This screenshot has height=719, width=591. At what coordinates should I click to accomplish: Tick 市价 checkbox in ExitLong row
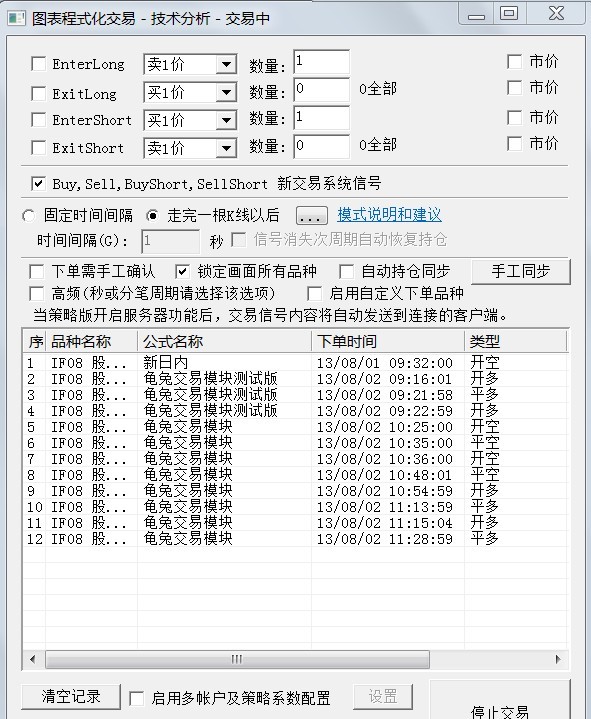tap(514, 88)
